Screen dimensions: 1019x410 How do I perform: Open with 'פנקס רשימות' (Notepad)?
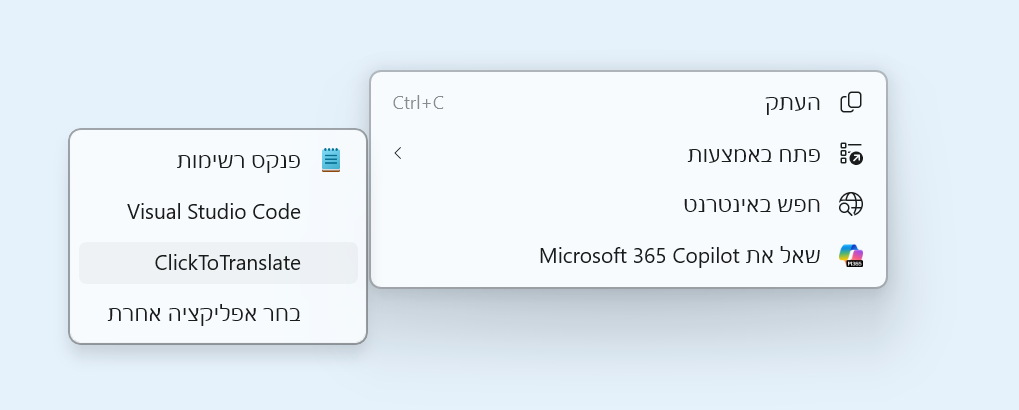pos(239,160)
